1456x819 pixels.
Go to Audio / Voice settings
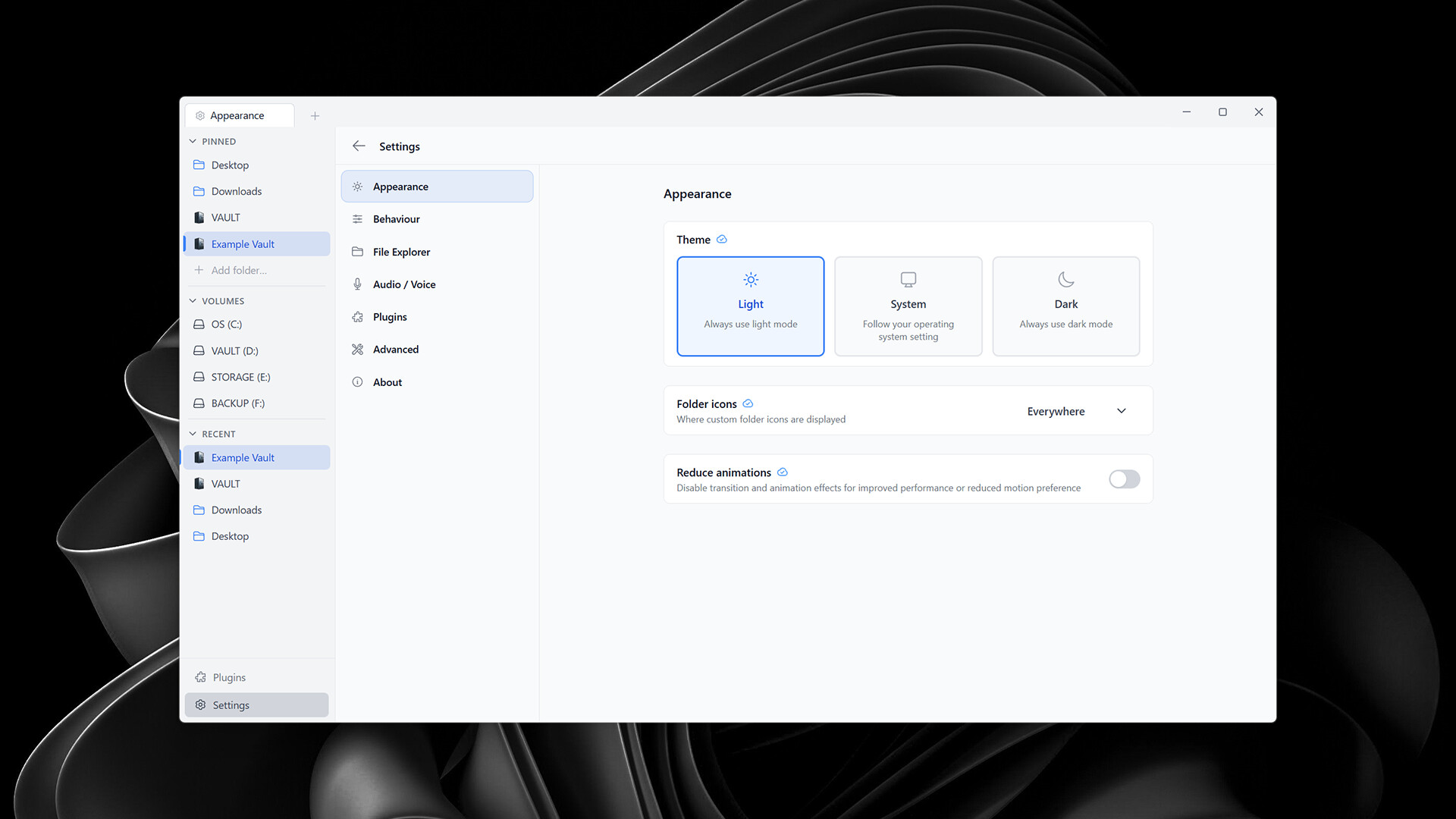click(404, 284)
